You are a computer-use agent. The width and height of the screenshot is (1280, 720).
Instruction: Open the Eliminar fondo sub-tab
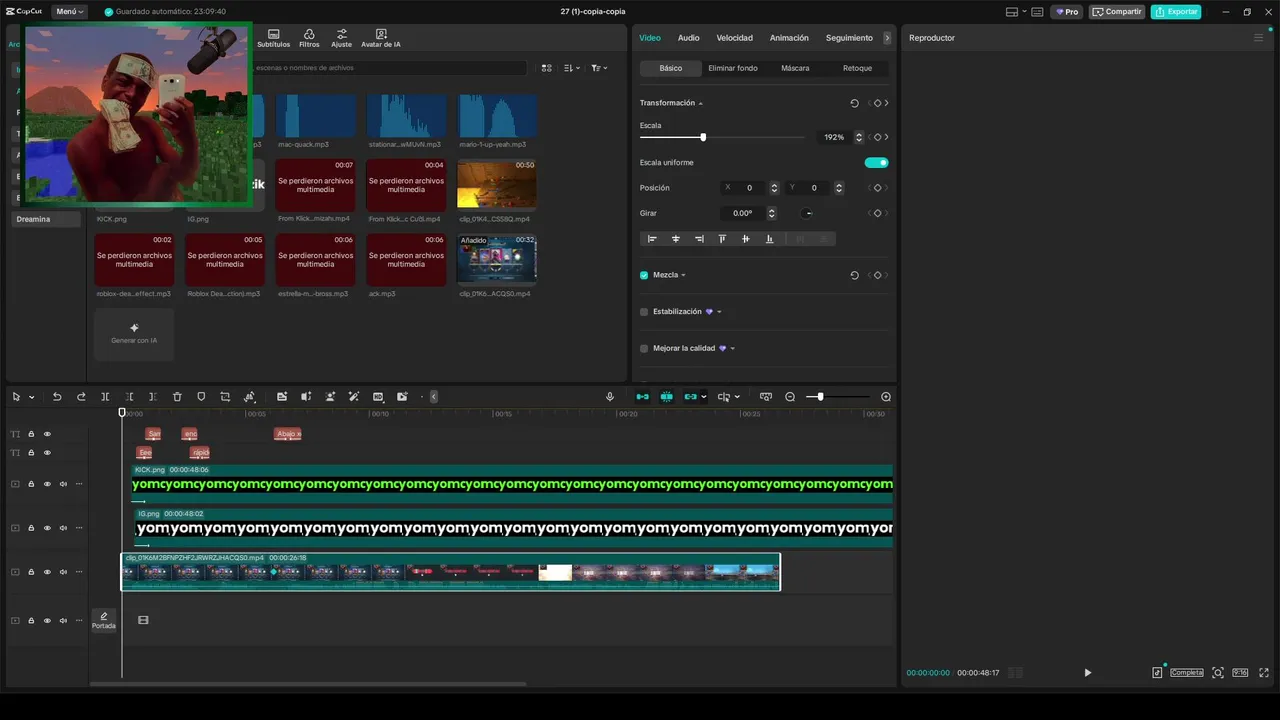pos(733,68)
